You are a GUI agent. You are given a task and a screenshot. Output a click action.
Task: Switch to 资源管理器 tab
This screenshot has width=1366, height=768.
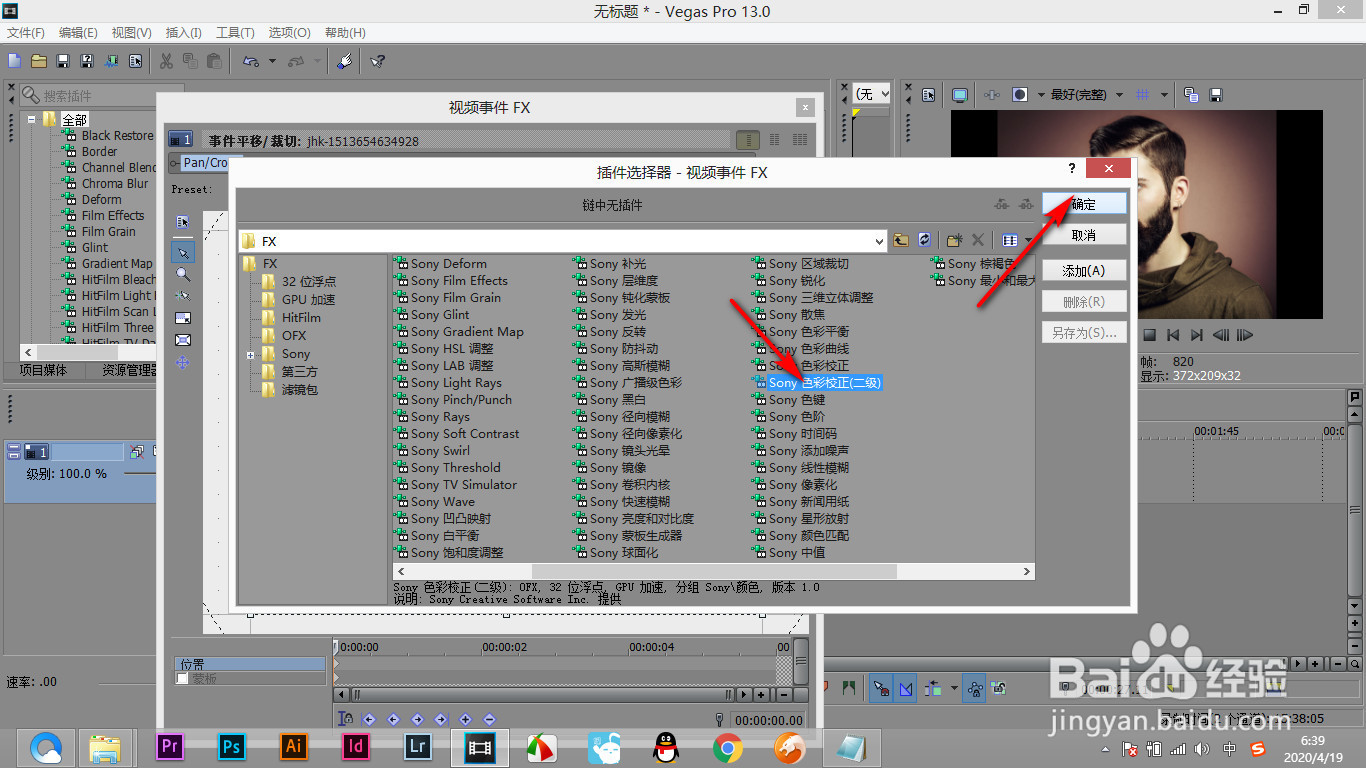pyautogui.click(x=128, y=370)
